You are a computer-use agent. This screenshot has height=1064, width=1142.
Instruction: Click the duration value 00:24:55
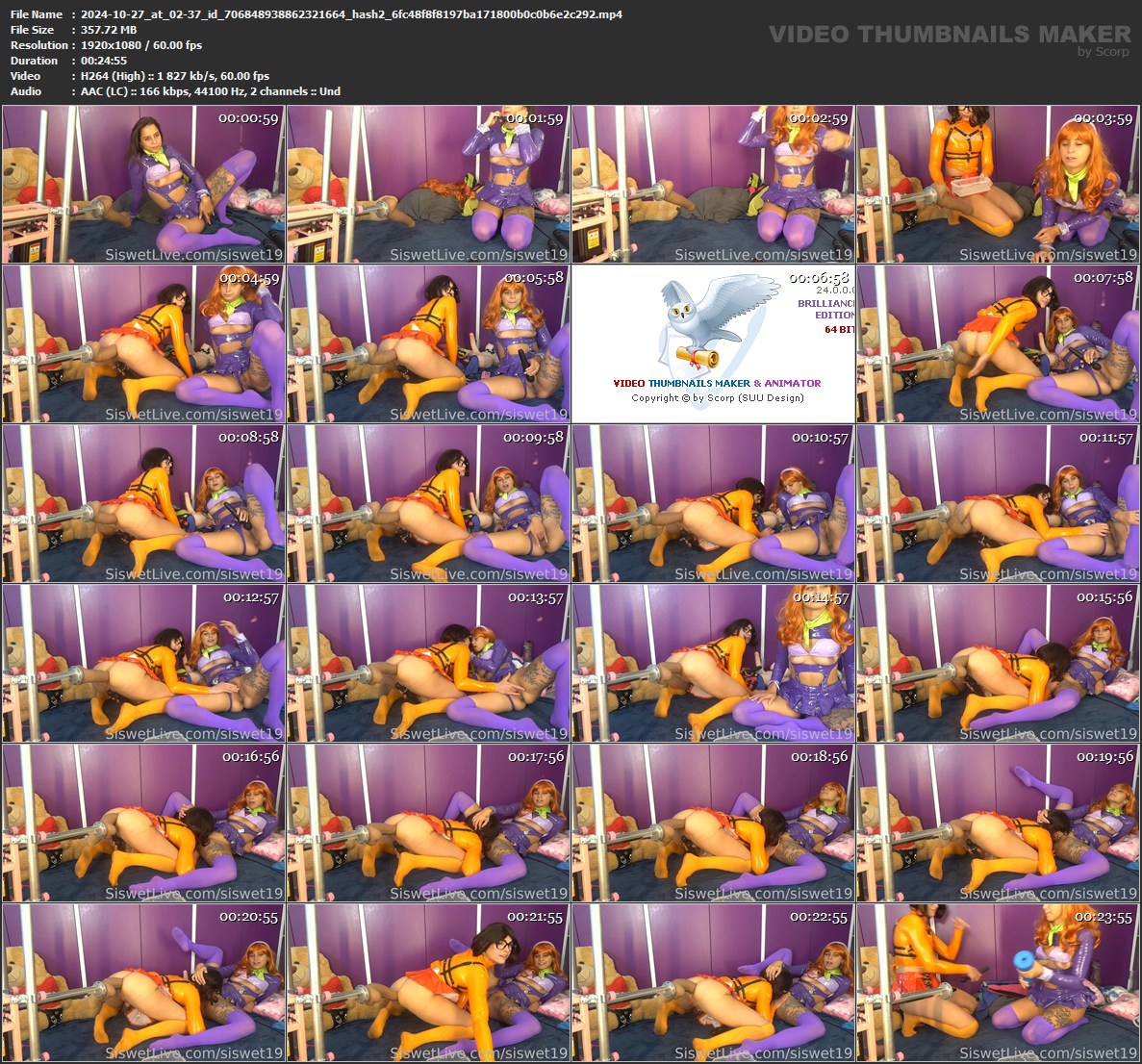click(103, 61)
